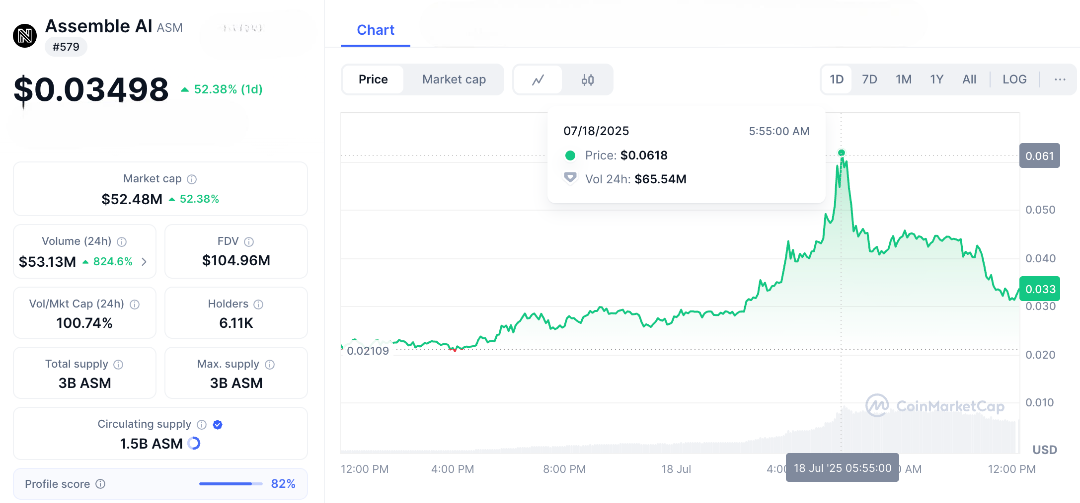Click the Total supply info icon

coord(118,365)
